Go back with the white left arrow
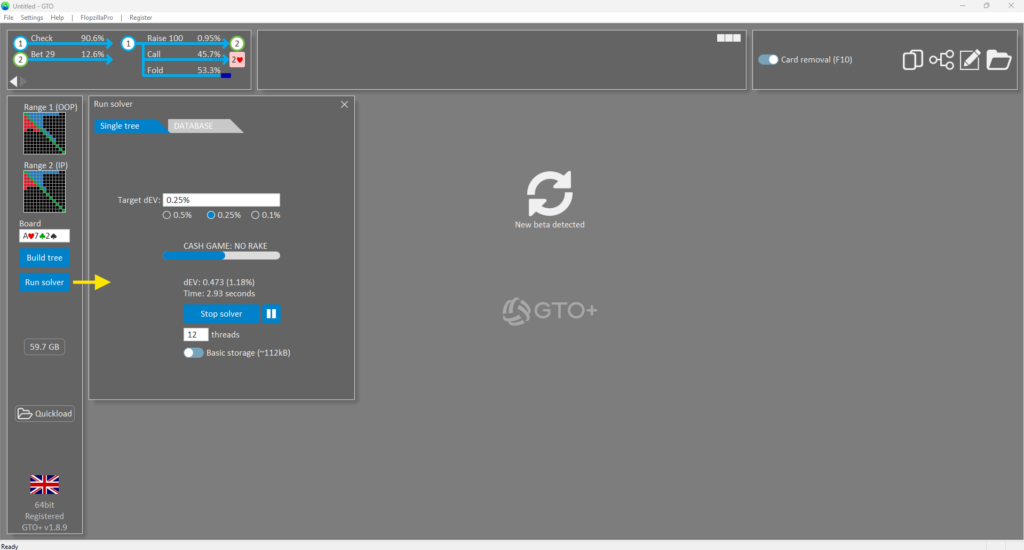This screenshot has height=550, width=1024. click(13, 82)
